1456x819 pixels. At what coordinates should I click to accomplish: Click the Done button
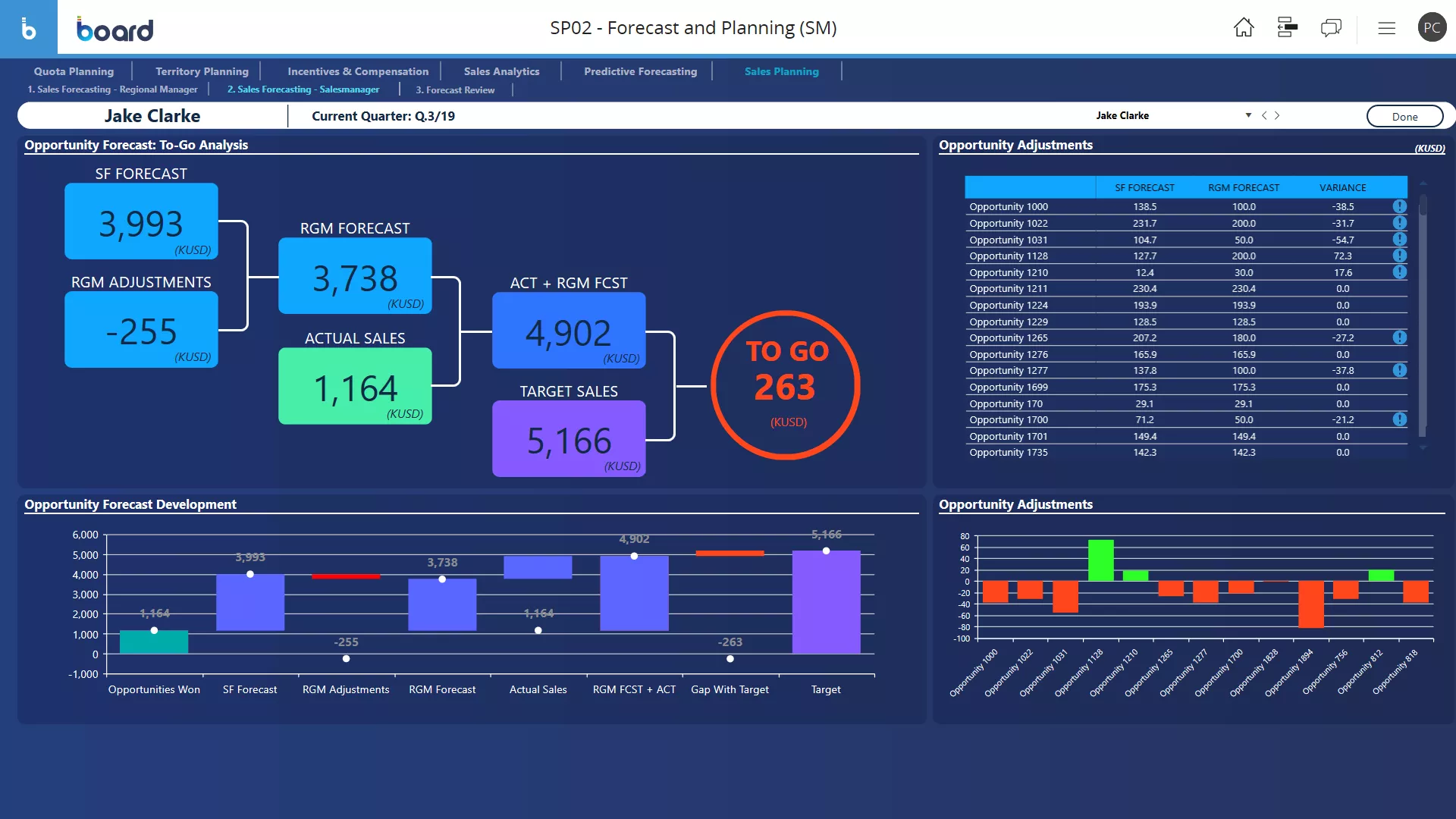click(1404, 116)
